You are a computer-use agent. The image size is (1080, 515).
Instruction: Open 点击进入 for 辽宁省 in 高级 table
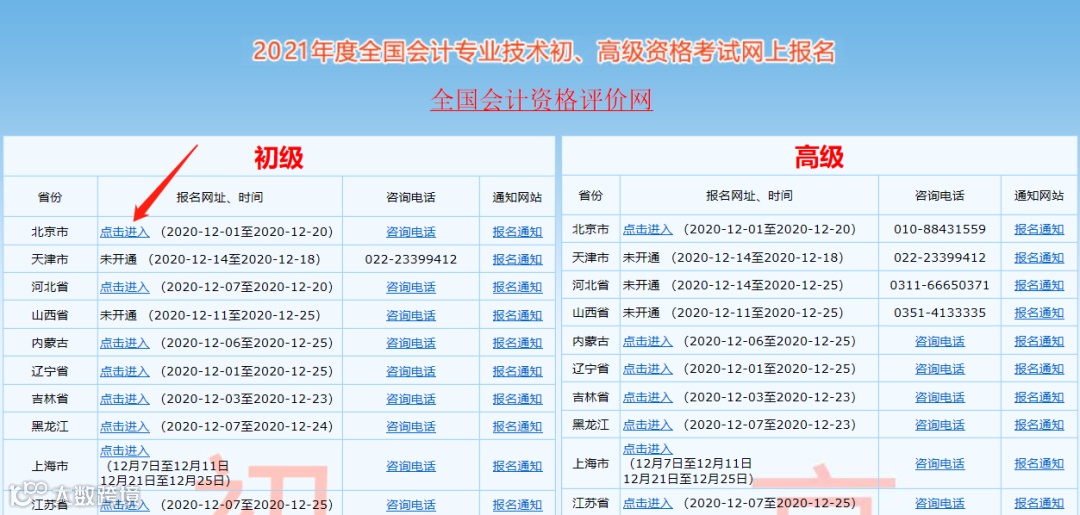(x=647, y=369)
